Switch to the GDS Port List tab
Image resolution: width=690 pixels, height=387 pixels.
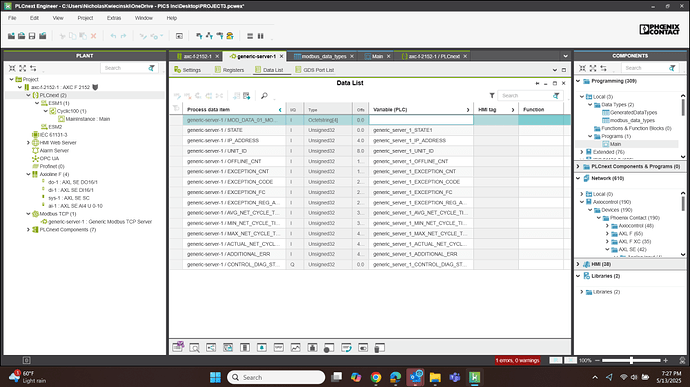tap(315, 70)
